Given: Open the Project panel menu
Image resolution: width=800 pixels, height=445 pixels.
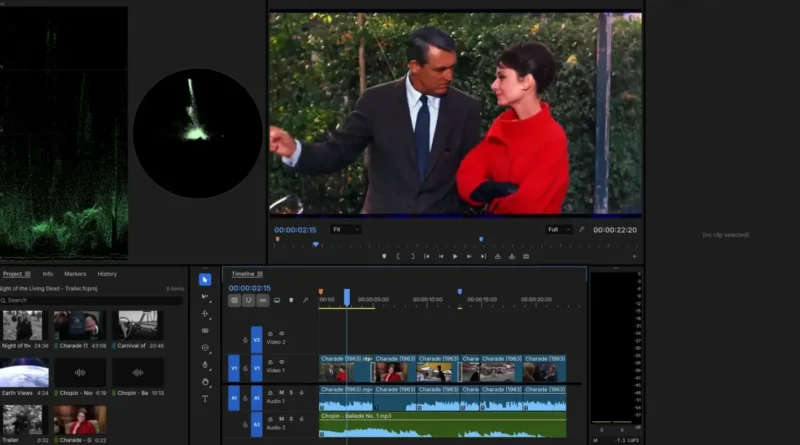Looking at the screenshot, I should (x=28, y=274).
